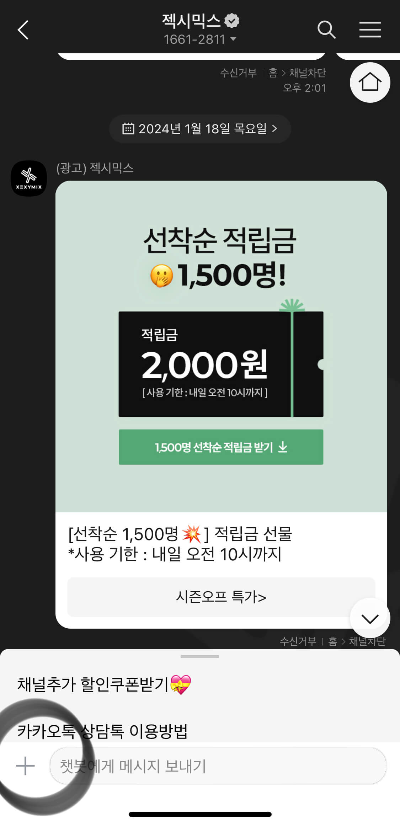The width and height of the screenshot is (400, 825).
Task: Tap the 수신거부 link under the coupon card
Action: pos(298,641)
